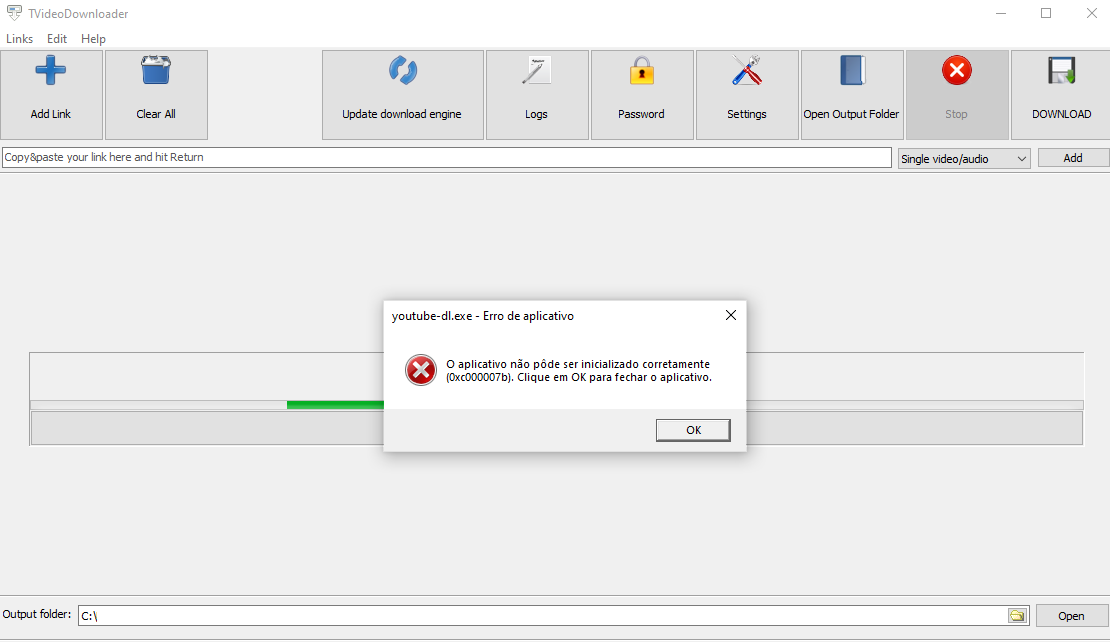Viewport: 1110px width, 642px height.
Task: Empty the list with Clear All
Action: click(156, 95)
